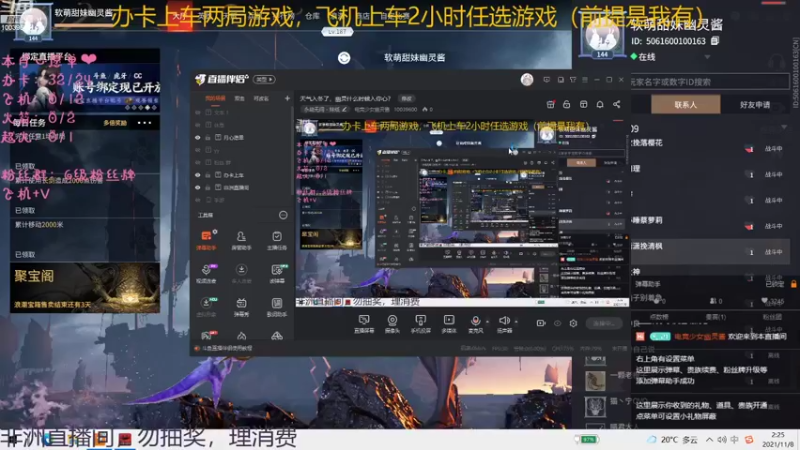Open the funnel icon in 直播伴侣 title bar
800x450 pixels.
click(573, 80)
